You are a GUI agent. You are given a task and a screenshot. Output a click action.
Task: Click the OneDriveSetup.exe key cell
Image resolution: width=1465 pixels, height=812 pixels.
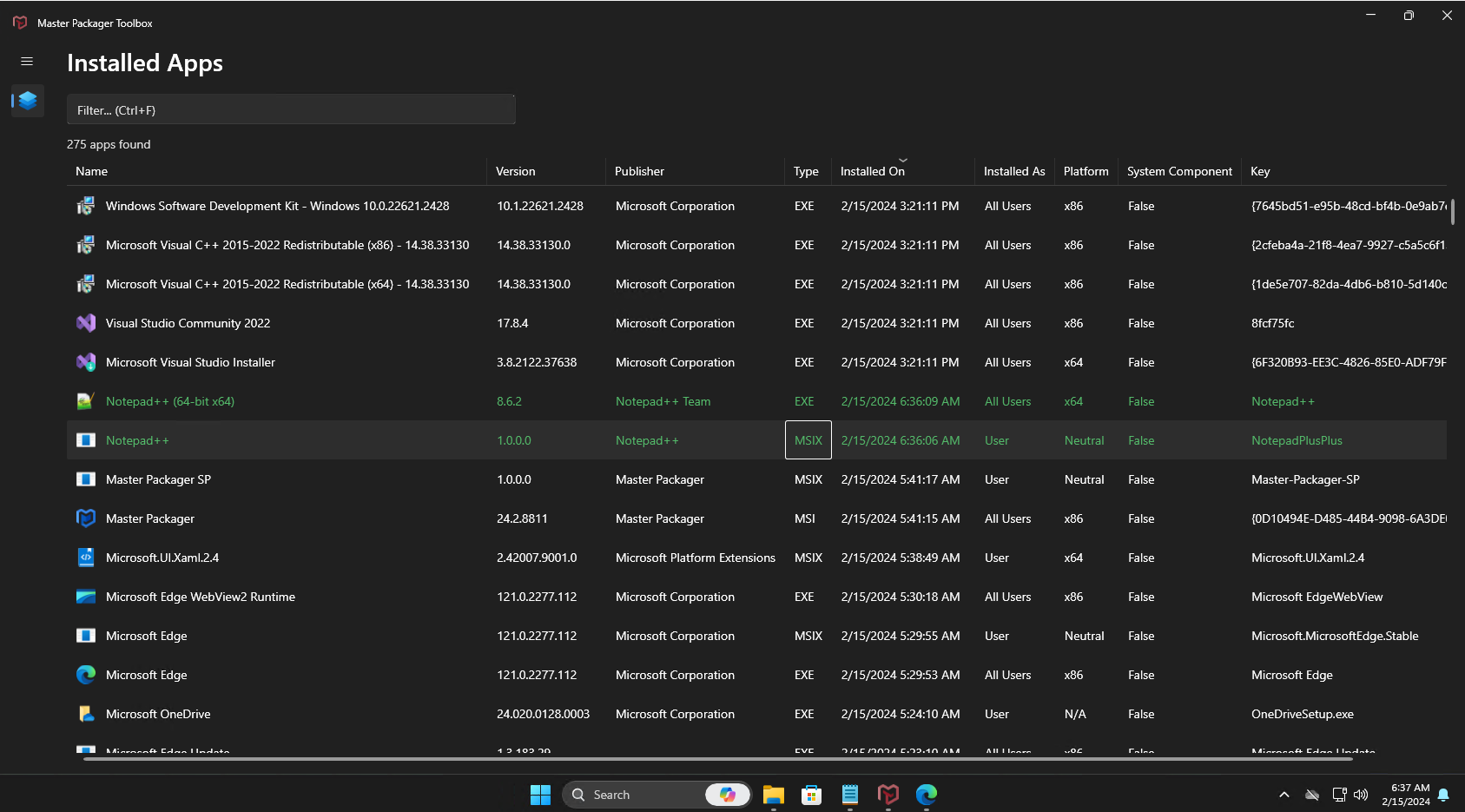[1303, 714]
